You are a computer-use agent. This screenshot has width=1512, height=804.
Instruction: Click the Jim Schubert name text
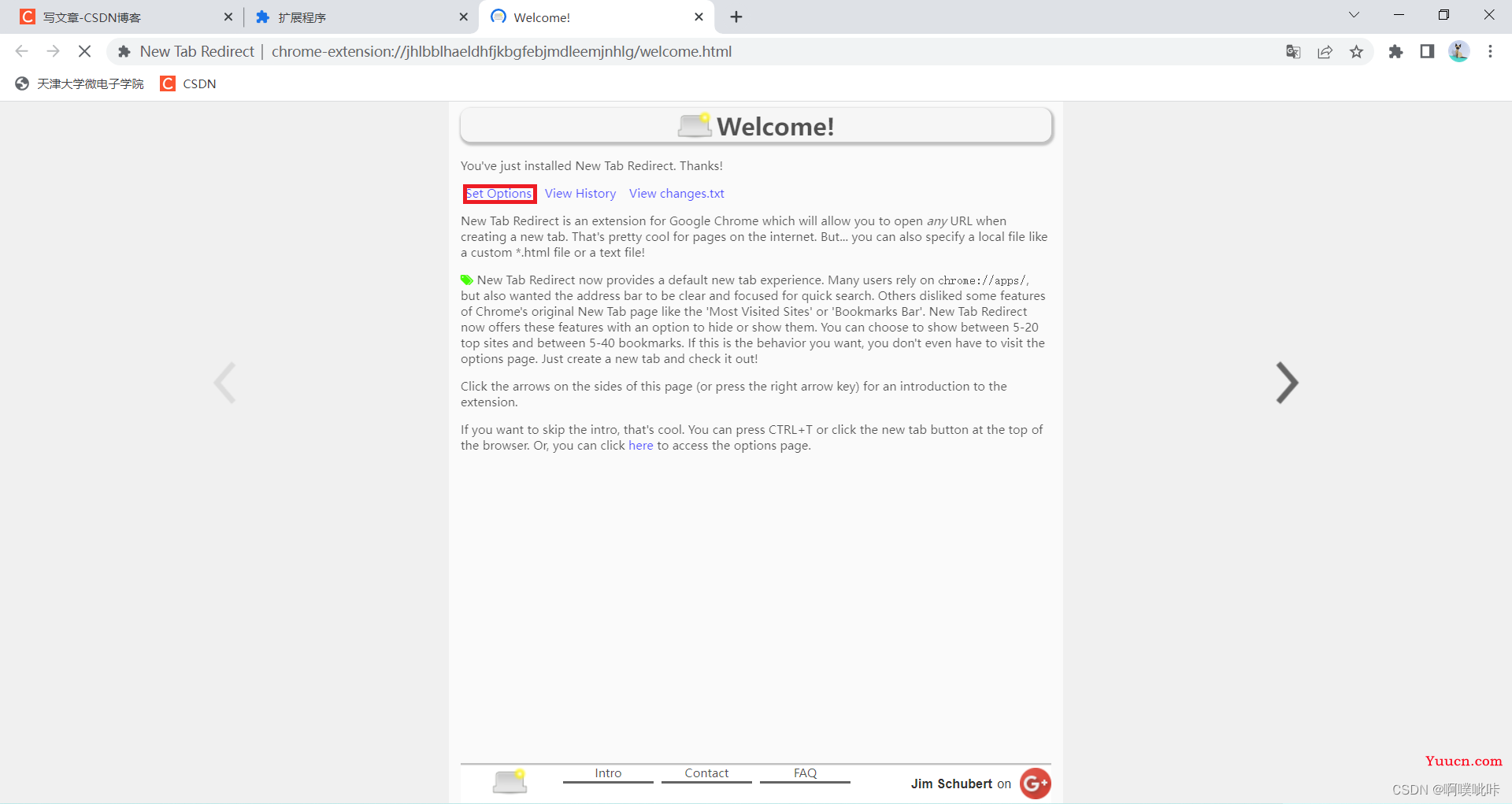coord(951,784)
